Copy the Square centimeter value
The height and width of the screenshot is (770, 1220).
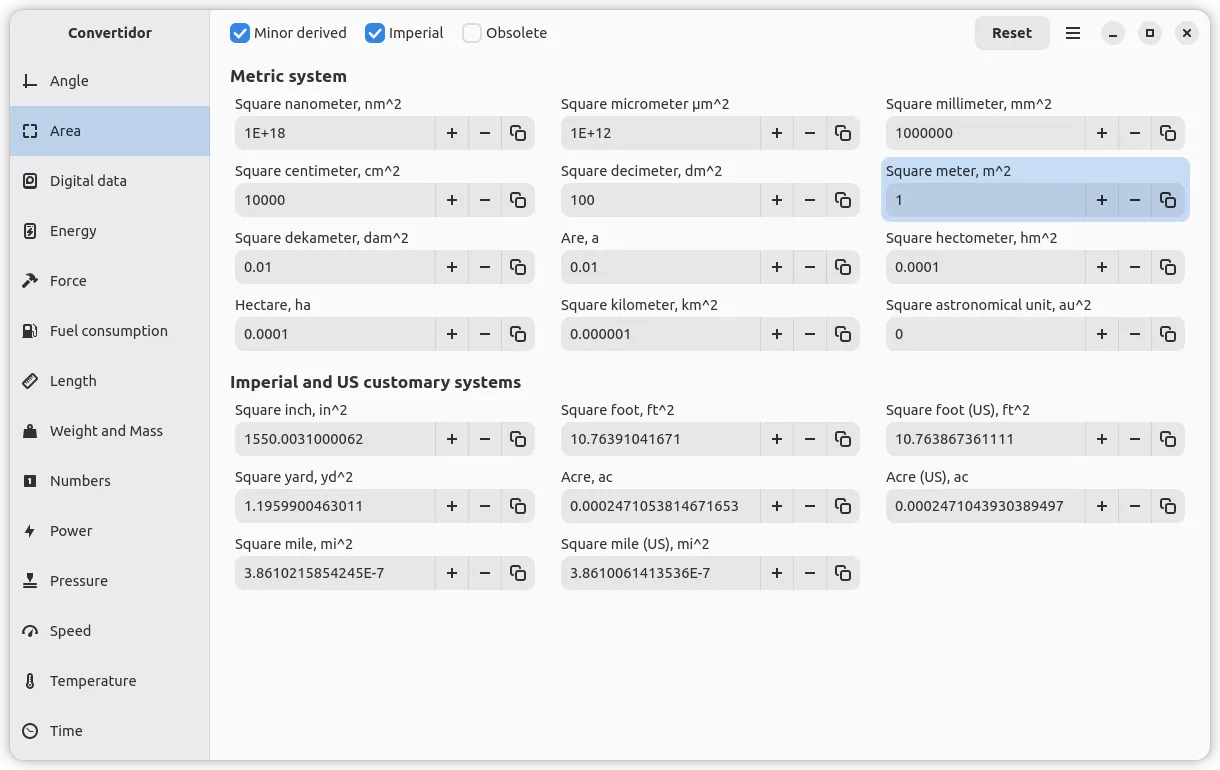[518, 200]
